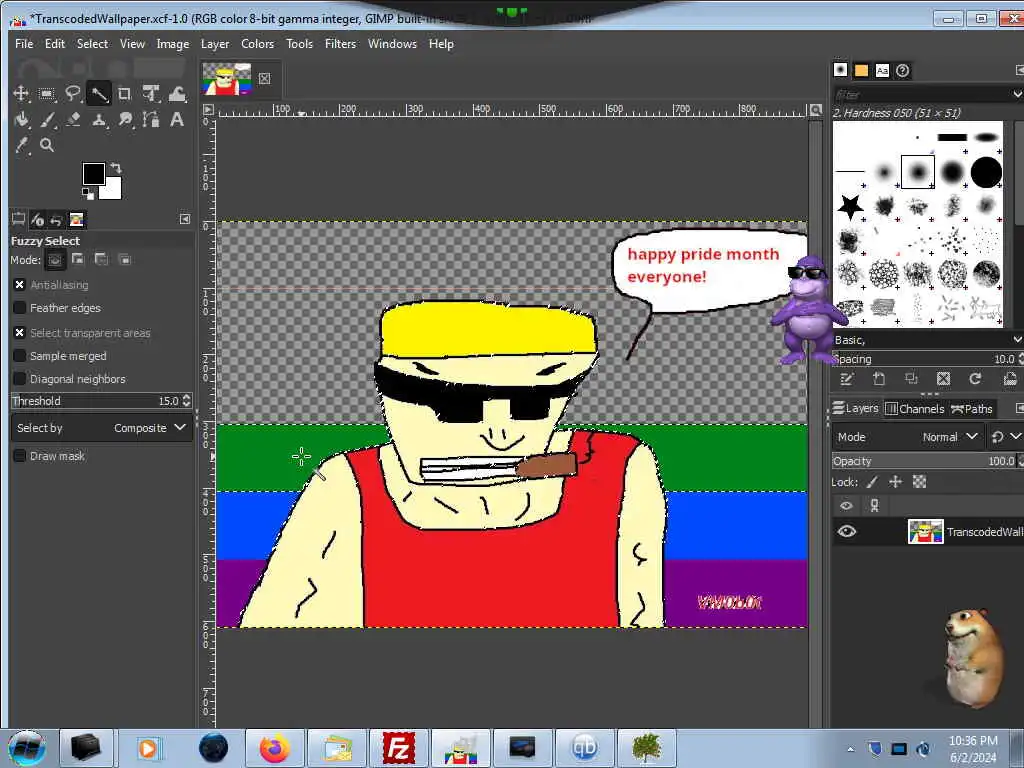Image resolution: width=1024 pixels, height=768 pixels.
Task: Pick the Color Picker eyedropper tool
Action: pos(21,146)
